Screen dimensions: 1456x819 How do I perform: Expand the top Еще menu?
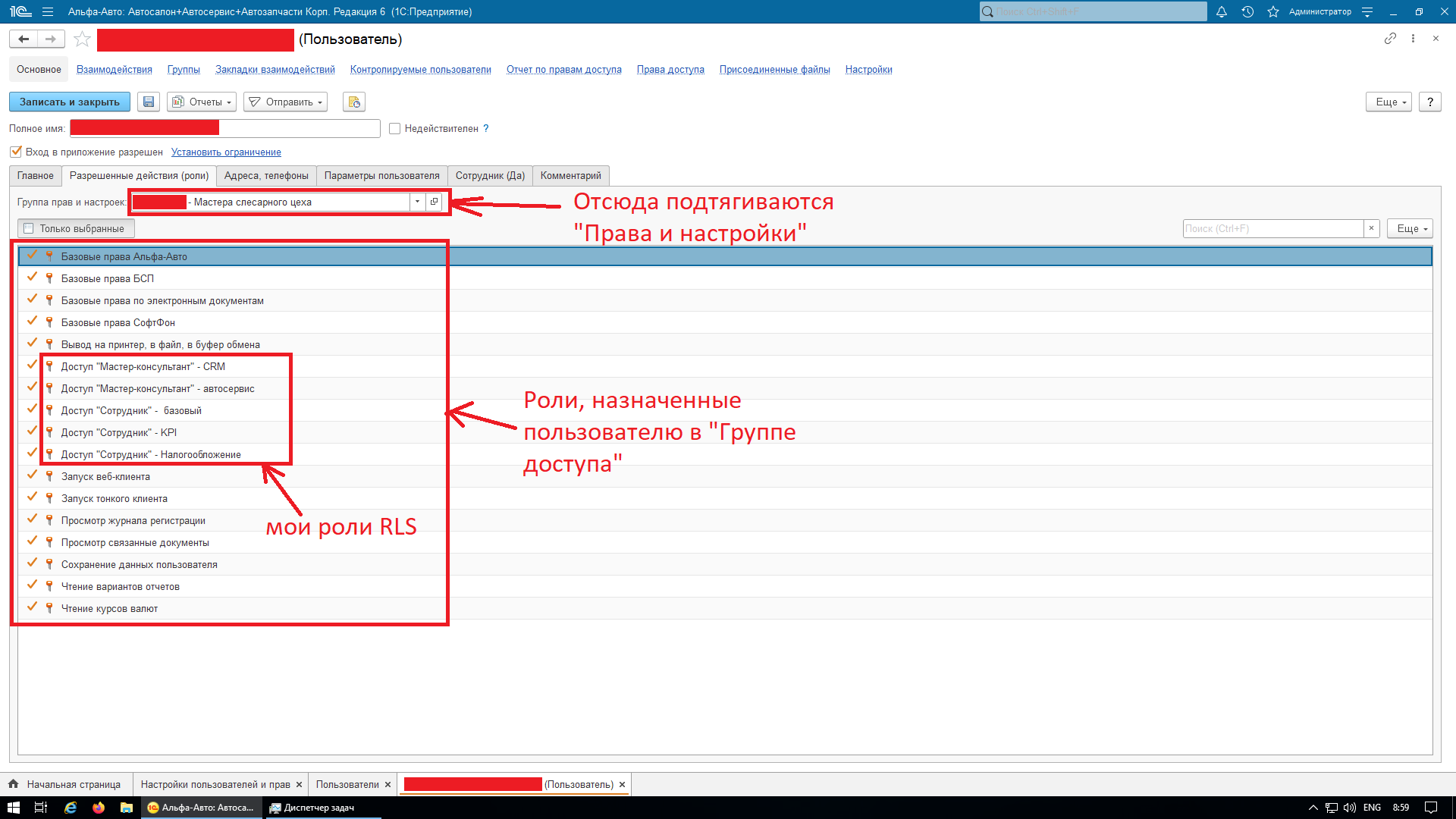(1389, 102)
